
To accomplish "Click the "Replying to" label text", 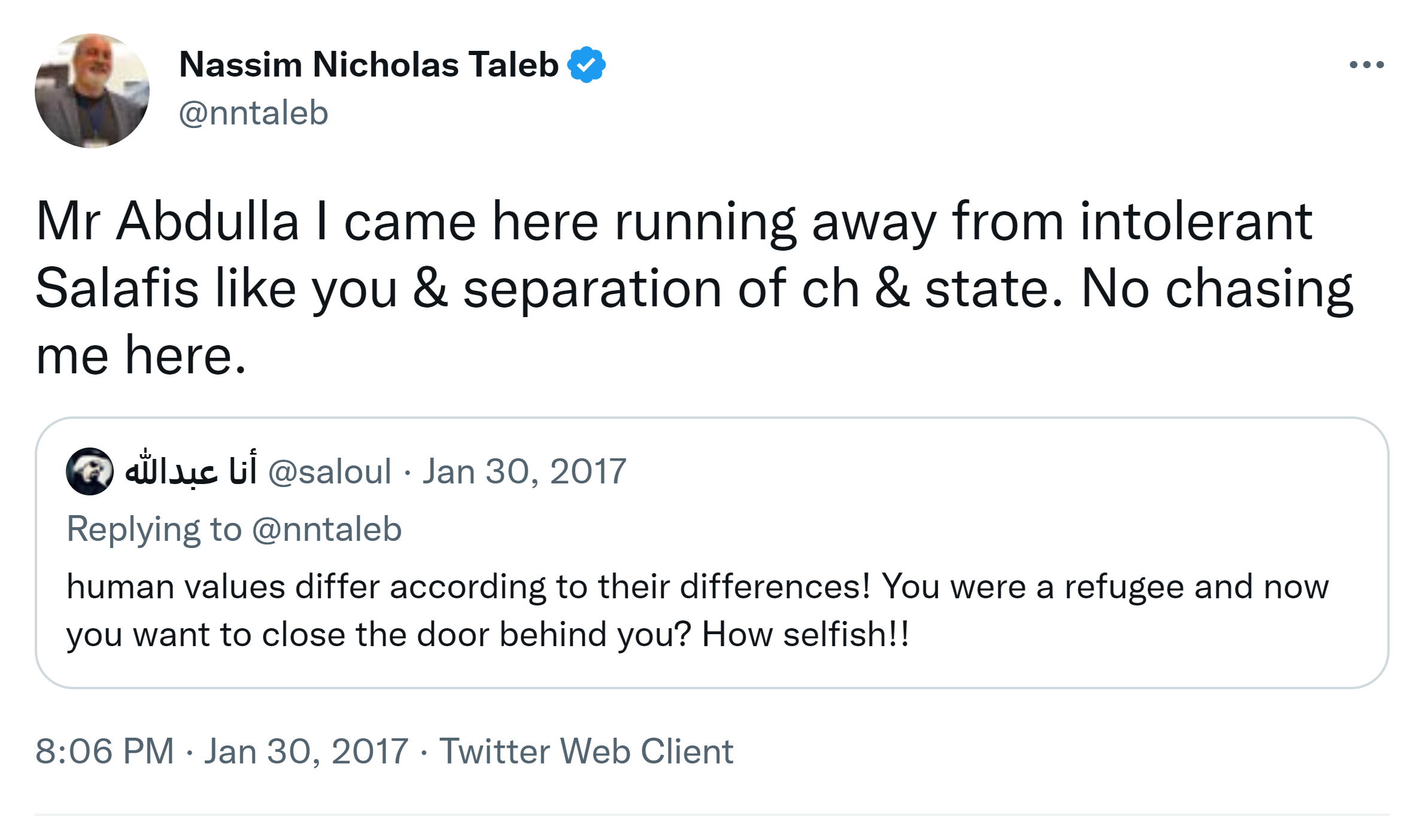I will pyautogui.click(x=154, y=529).
